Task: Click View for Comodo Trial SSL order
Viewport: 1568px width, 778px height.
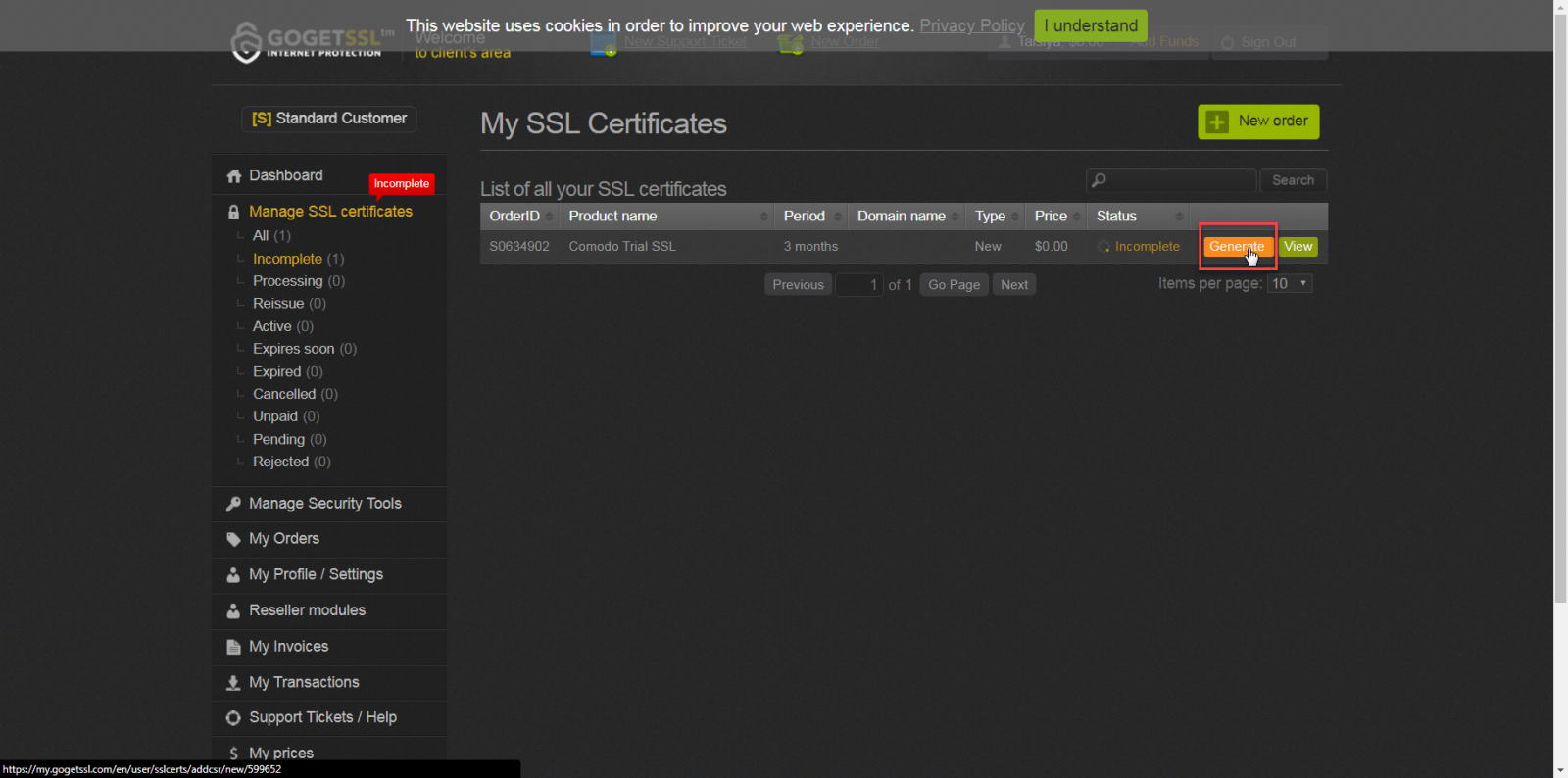Action: [1298, 247]
